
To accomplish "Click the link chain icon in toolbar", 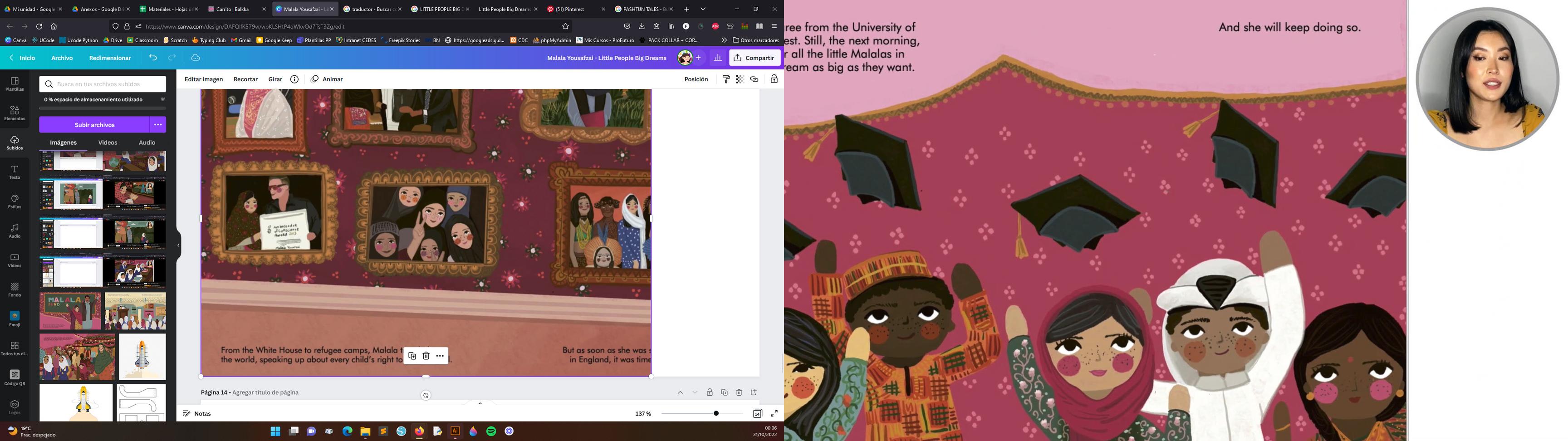I will pyautogui.click(x=754, y=79).
